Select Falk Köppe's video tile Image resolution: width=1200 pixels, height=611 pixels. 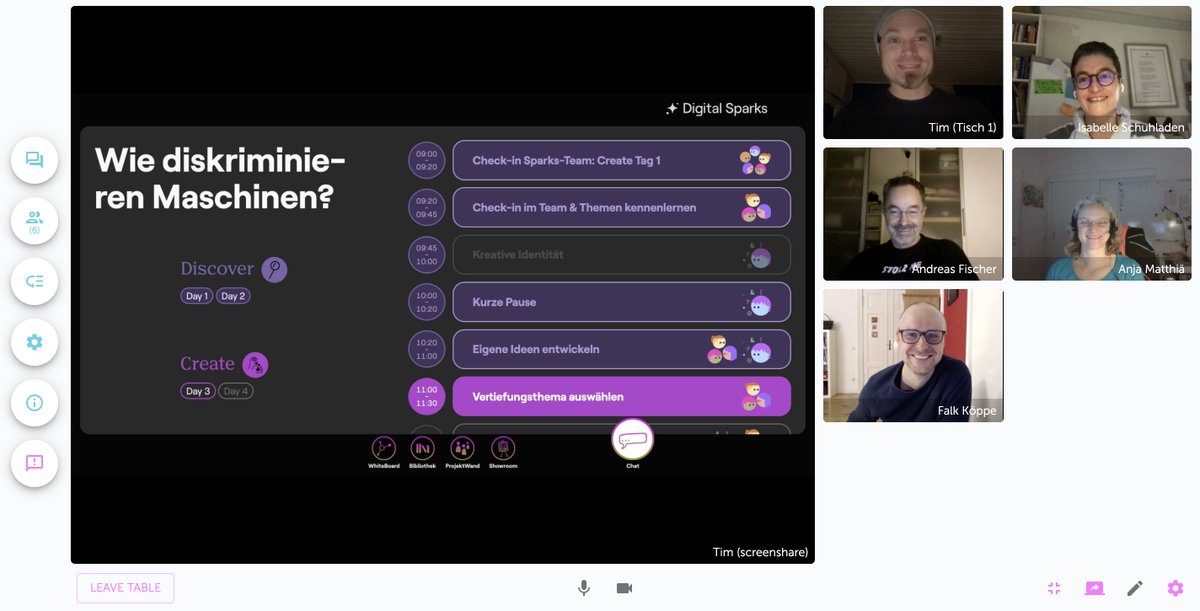913,356
